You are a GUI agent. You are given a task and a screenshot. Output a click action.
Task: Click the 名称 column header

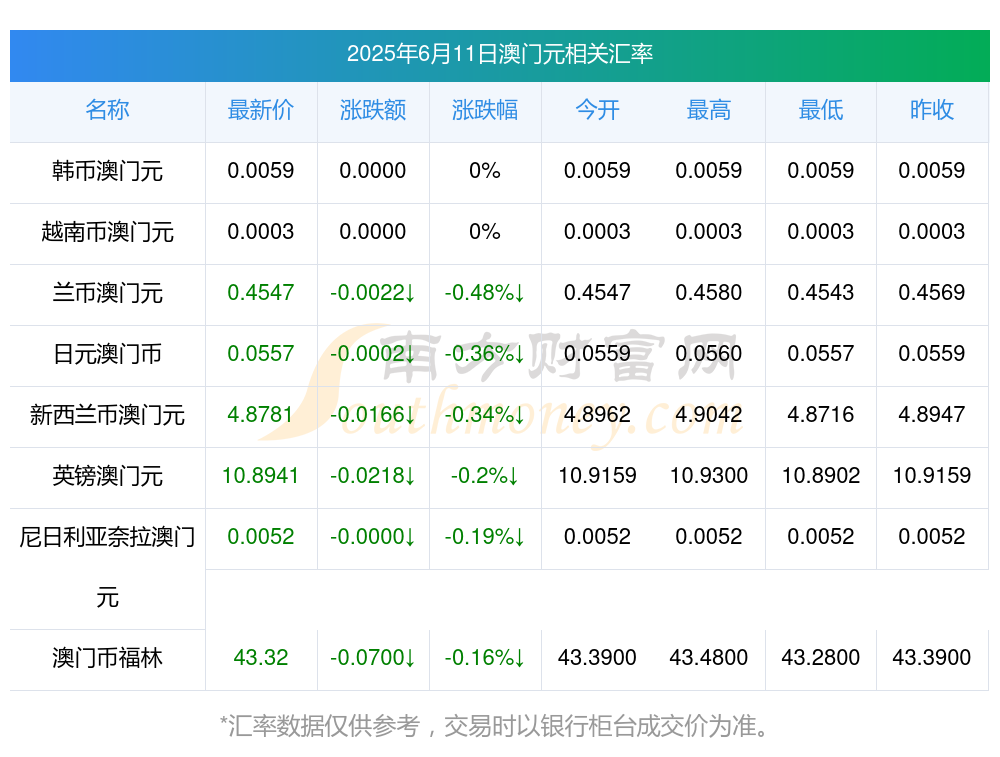(x=107, y=110)
